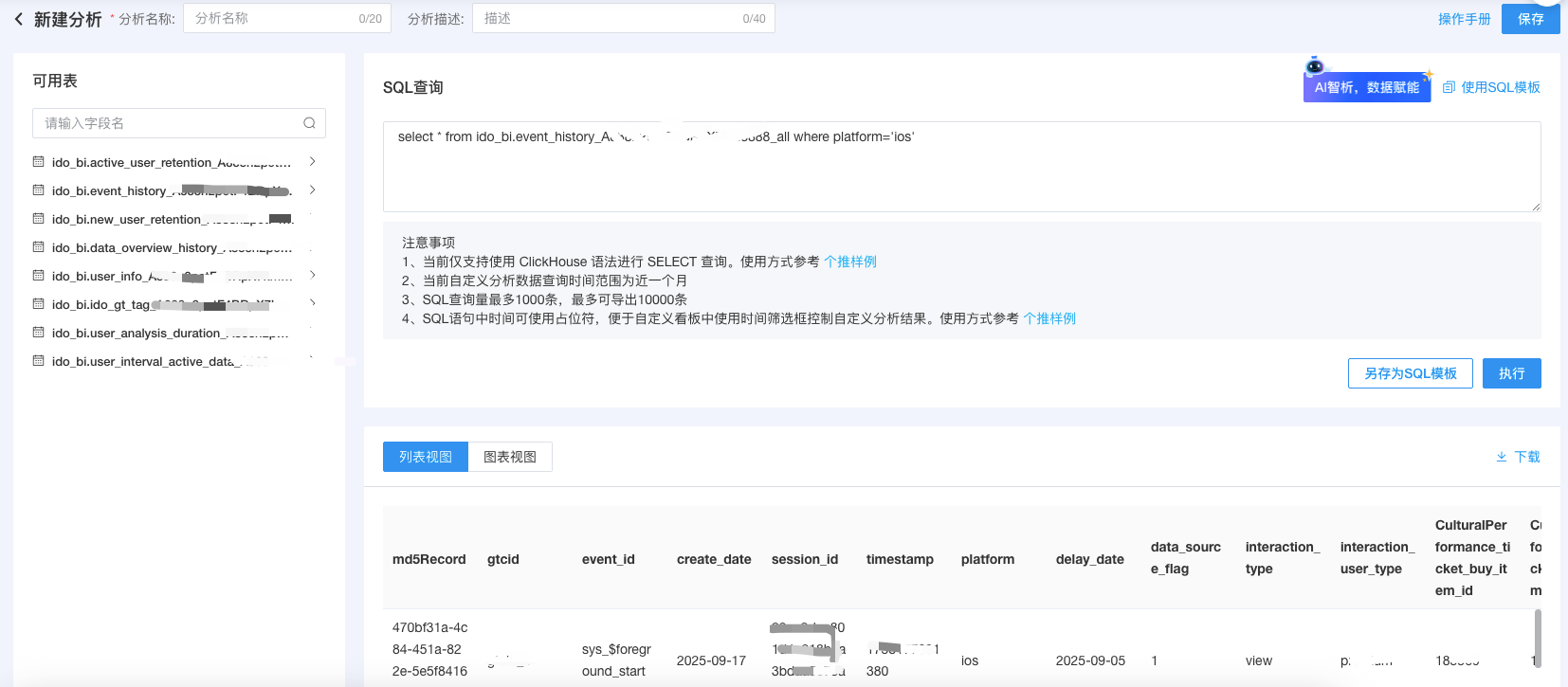
Task: Switch to the 列表视图 tab
Action: (x=426, y=457)
